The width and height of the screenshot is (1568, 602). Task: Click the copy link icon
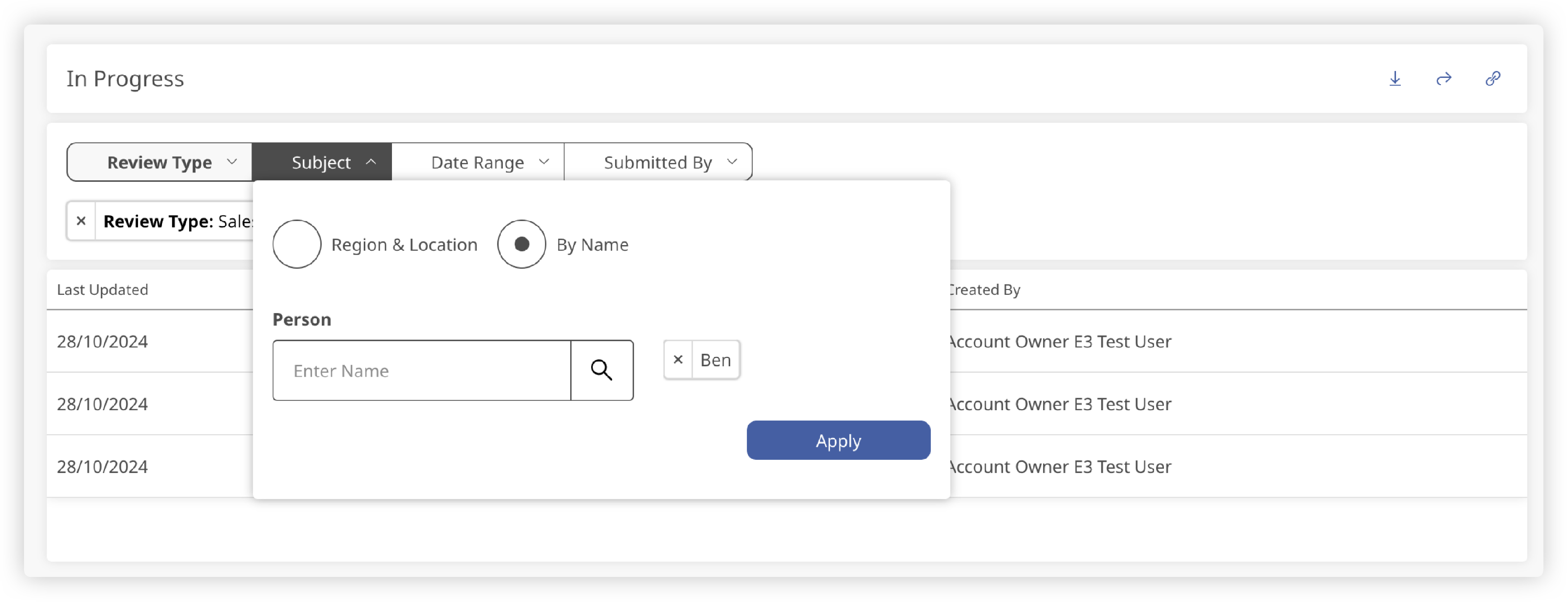coord(1493,78)
